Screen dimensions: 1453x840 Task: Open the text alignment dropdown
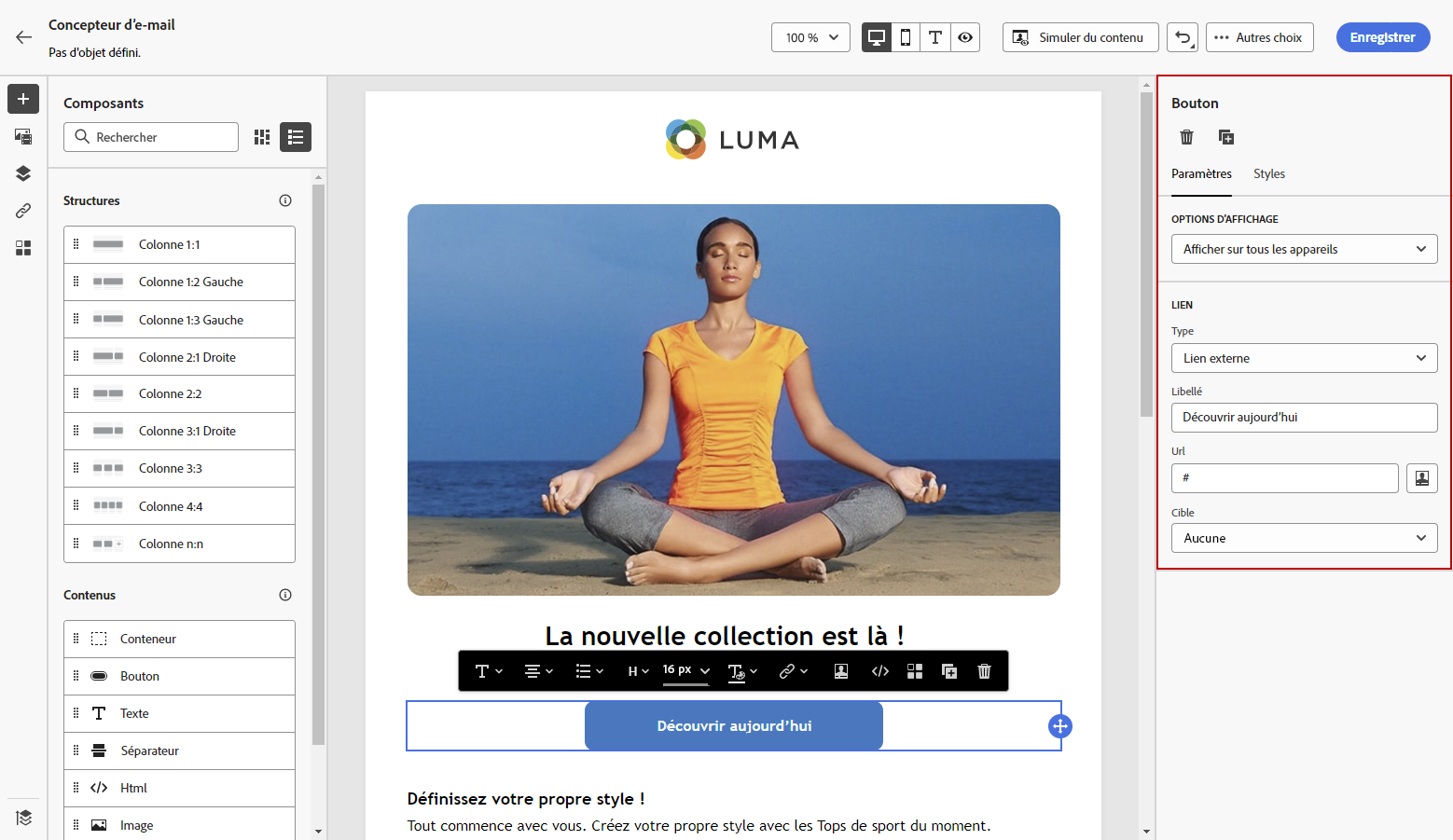(x=539, y=671)
